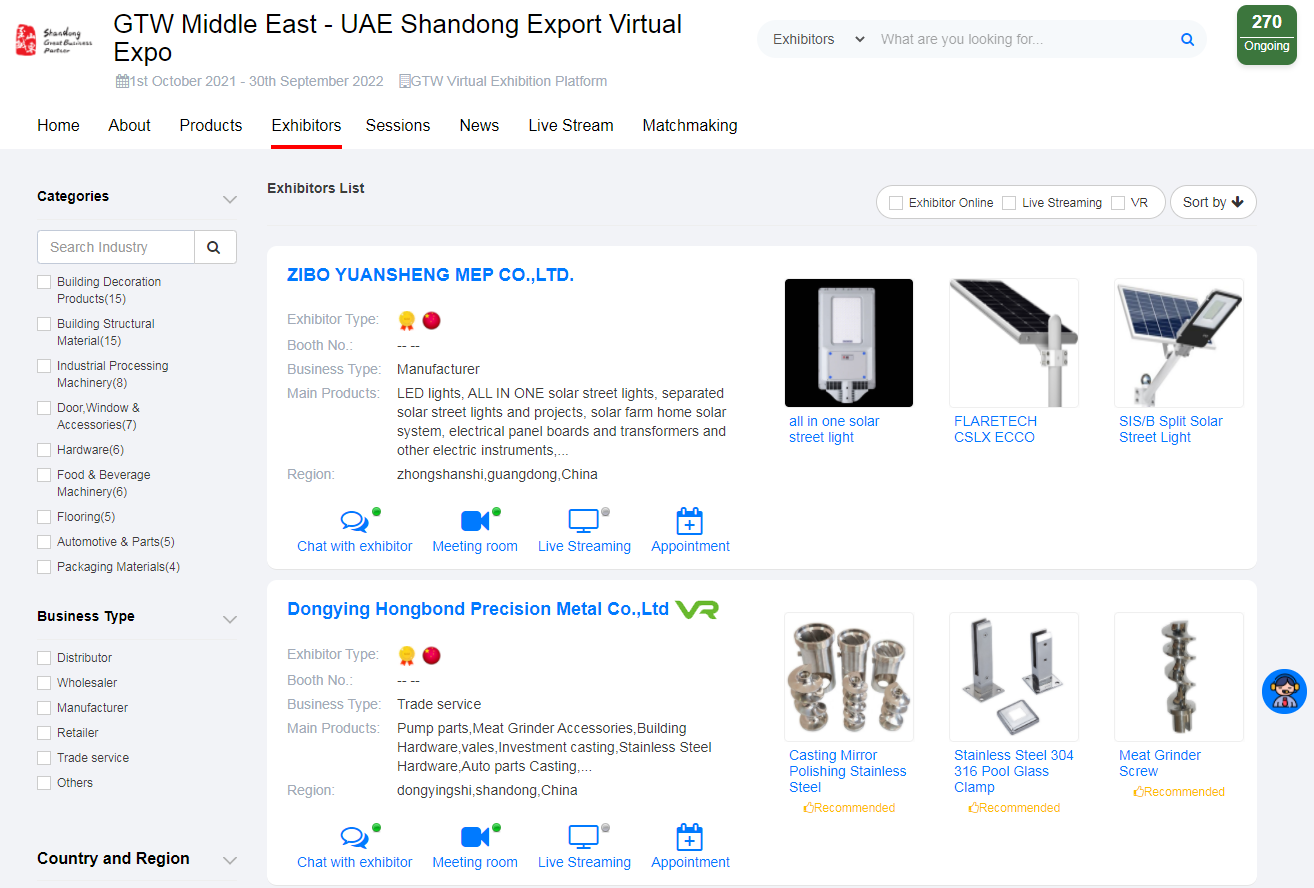Screen dimensions: 1314x888
Task: Tick the Retailer business type checkbox
Action: [44, 733]
